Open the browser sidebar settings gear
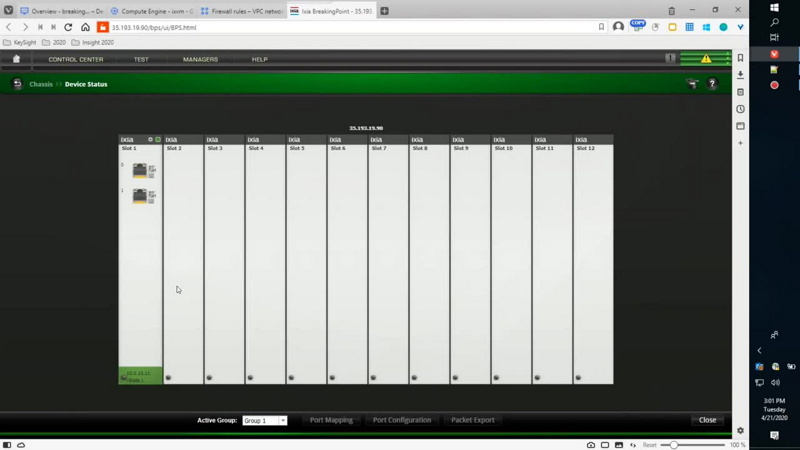800x450 pixels. [x=740, y=431]
